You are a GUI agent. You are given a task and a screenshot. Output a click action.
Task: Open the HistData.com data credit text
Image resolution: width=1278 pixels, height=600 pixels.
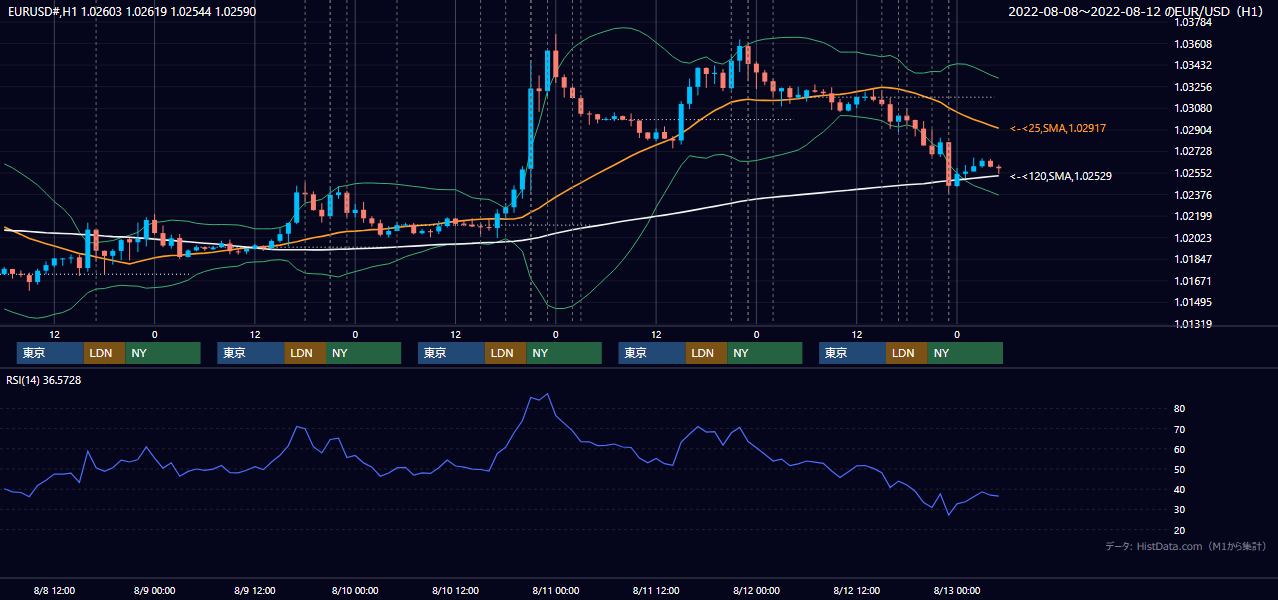(x=1186, y=546)
